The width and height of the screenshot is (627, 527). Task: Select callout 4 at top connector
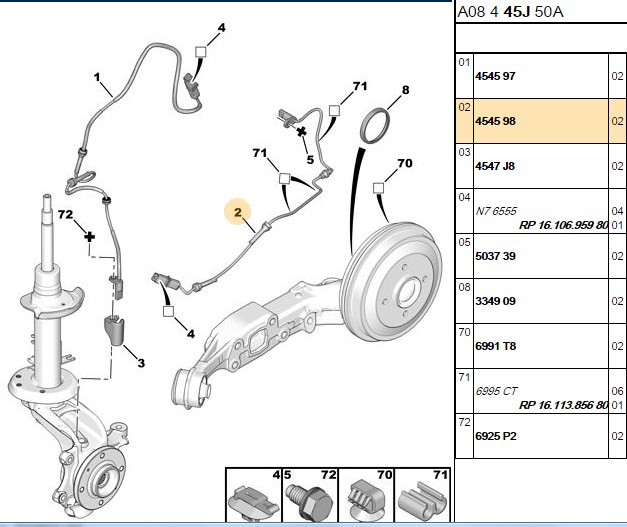(221, 28)
